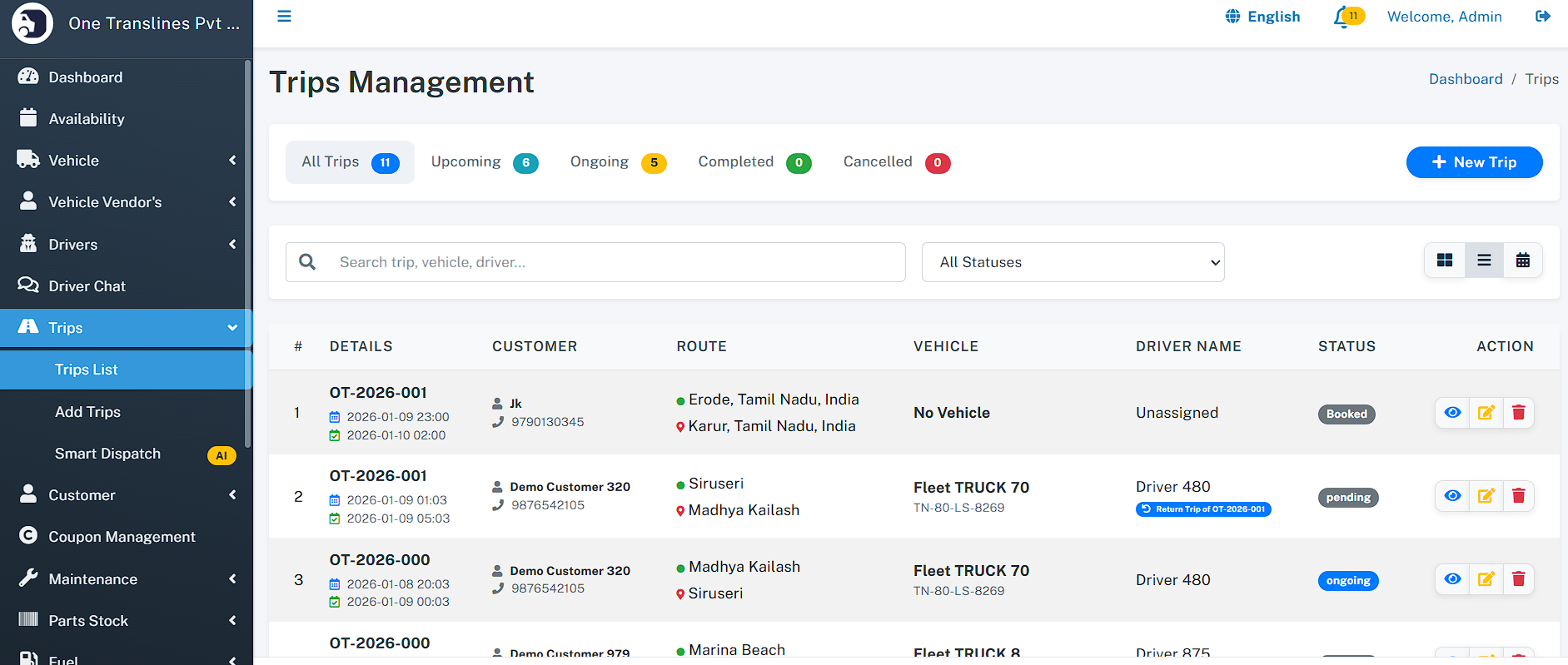Image resolution: width=1568 pixels, height=665 pixels.
Task: View details of row 1 trip via eye icon
Action: point(1452,413)
